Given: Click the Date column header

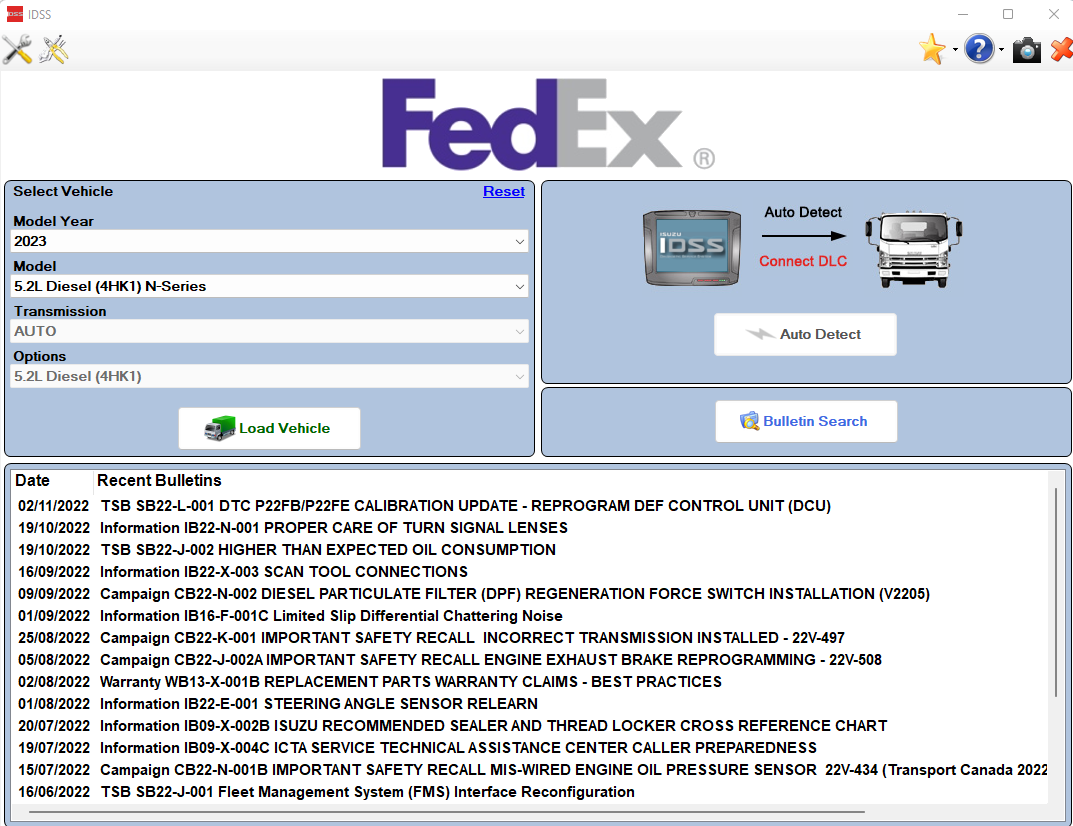Looking at the screenshot, I should coord(32,480).
